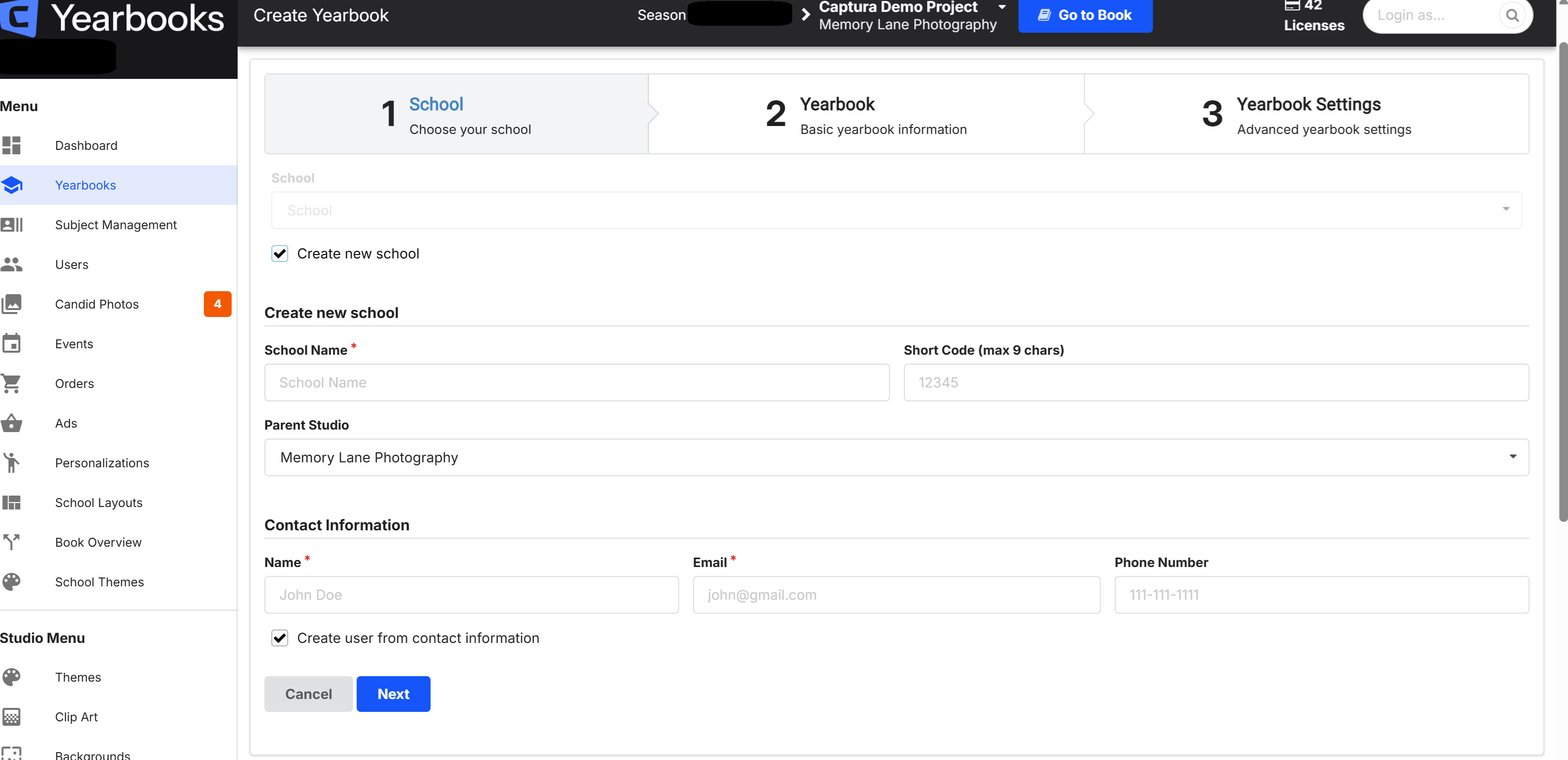Click the orange 4 badge on Candid Photos

217,304
